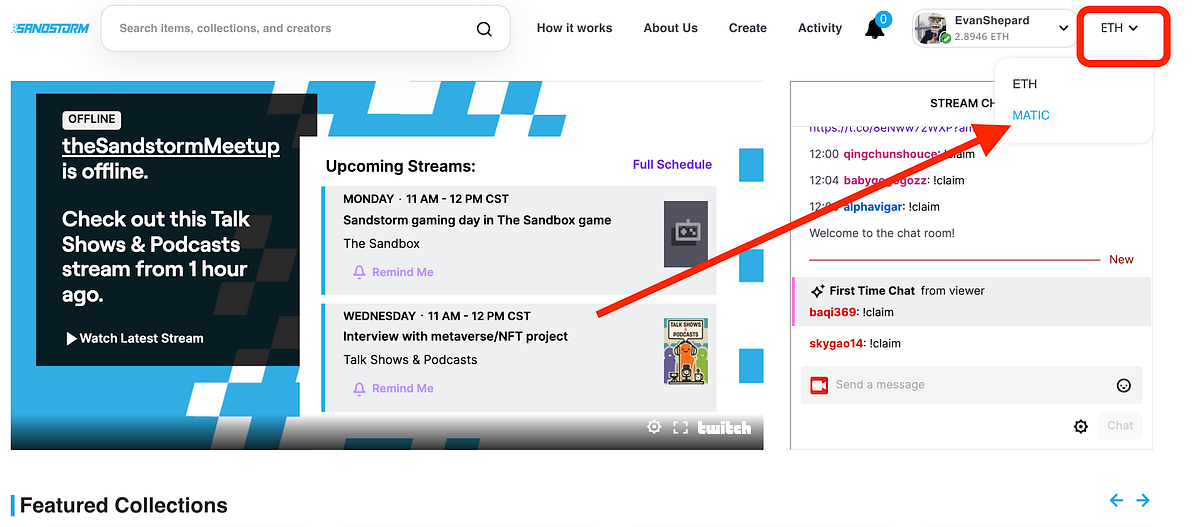Go to previous Featured Collections

click(1116, 500)
